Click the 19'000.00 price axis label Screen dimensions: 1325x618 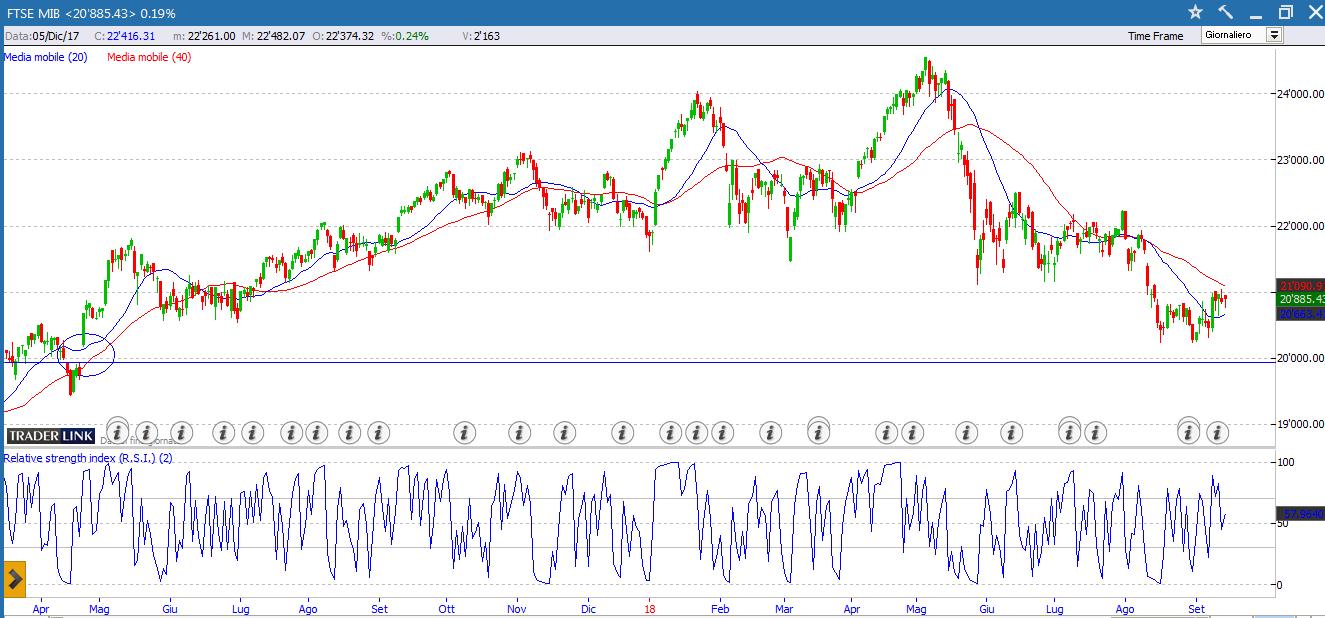pyautogui.click(x=1300, y=424)
